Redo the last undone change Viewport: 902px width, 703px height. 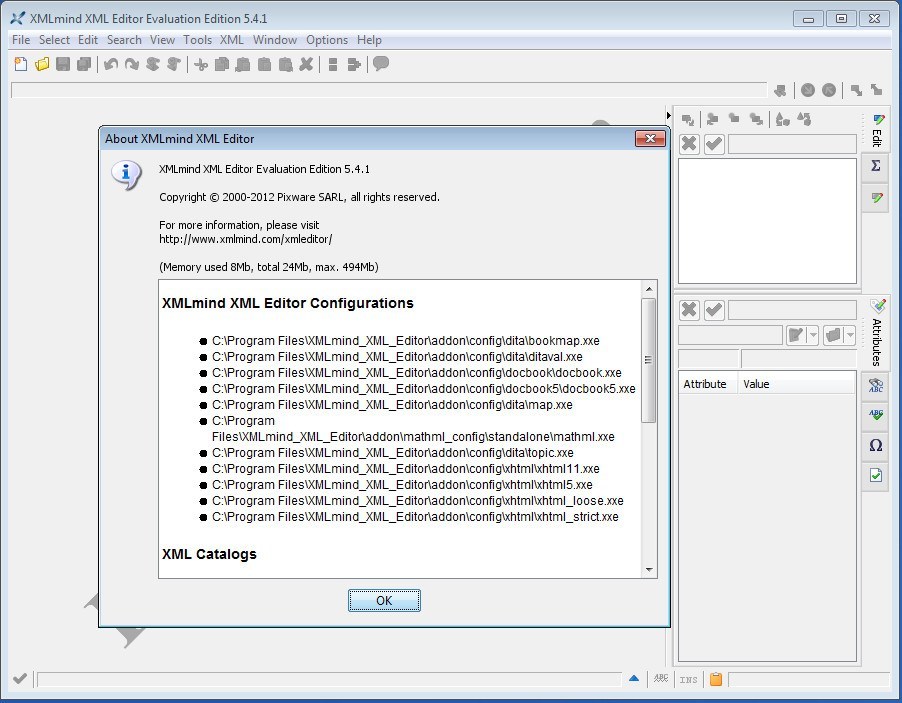[x=132, y=64]
